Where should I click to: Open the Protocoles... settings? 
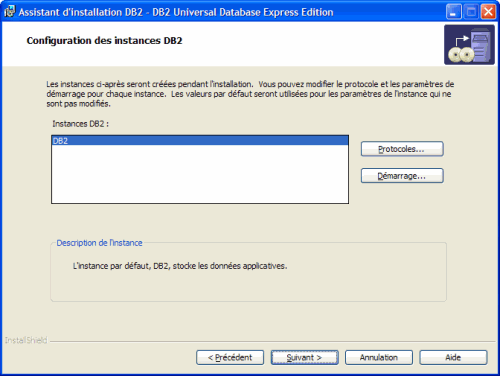point(402,149)
